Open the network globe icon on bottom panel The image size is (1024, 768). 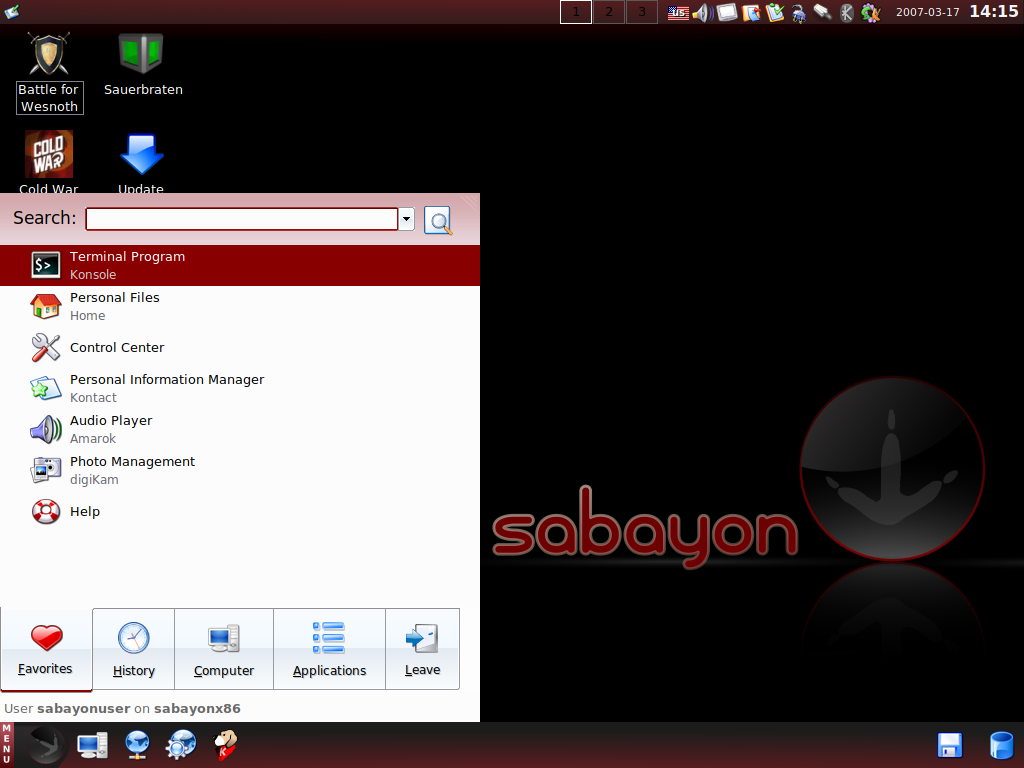137,745
